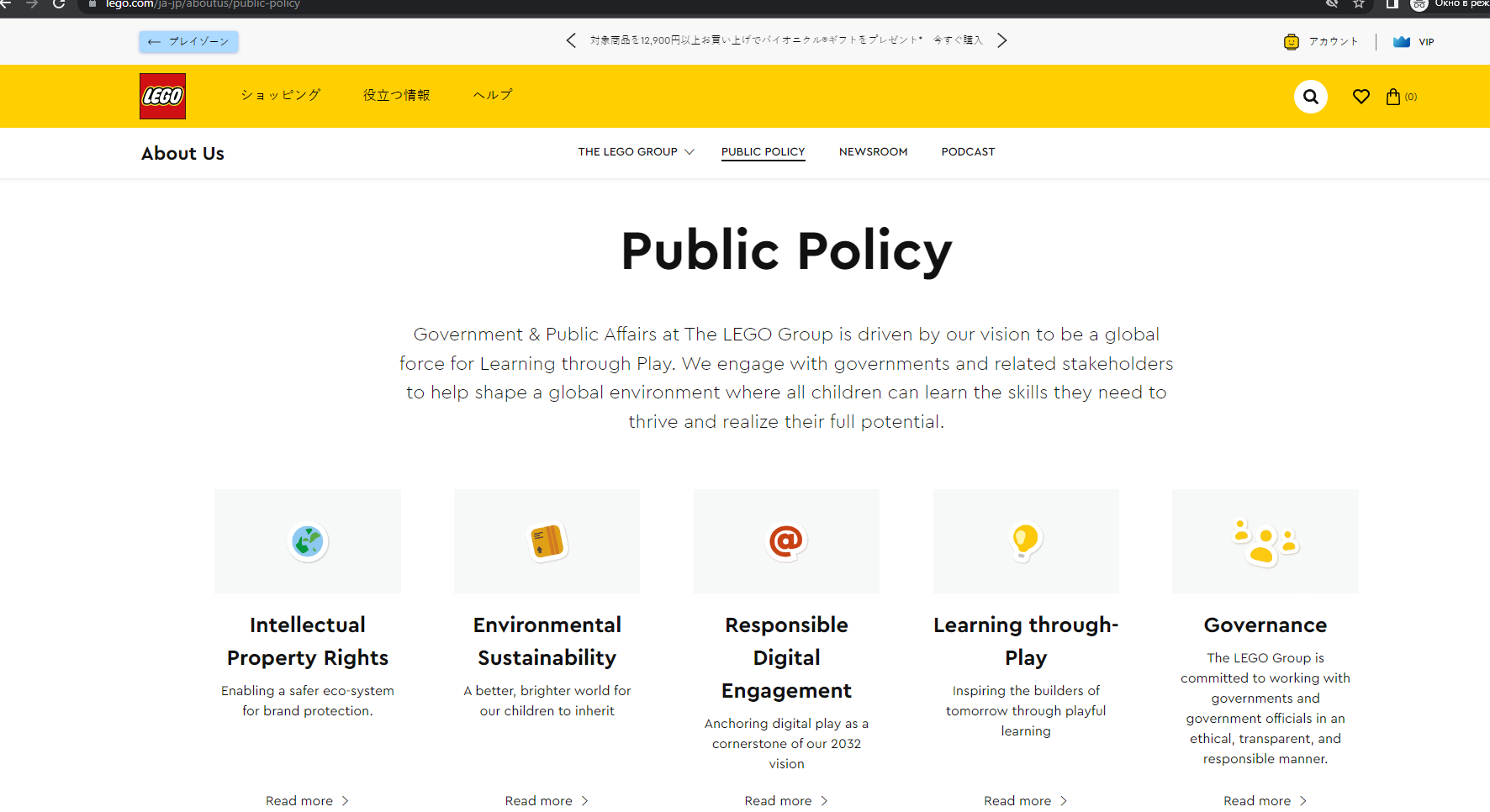The height and width of the screenshot is (812, 1490).
Task: Click the Governance heading
Action: (1265, 625)
